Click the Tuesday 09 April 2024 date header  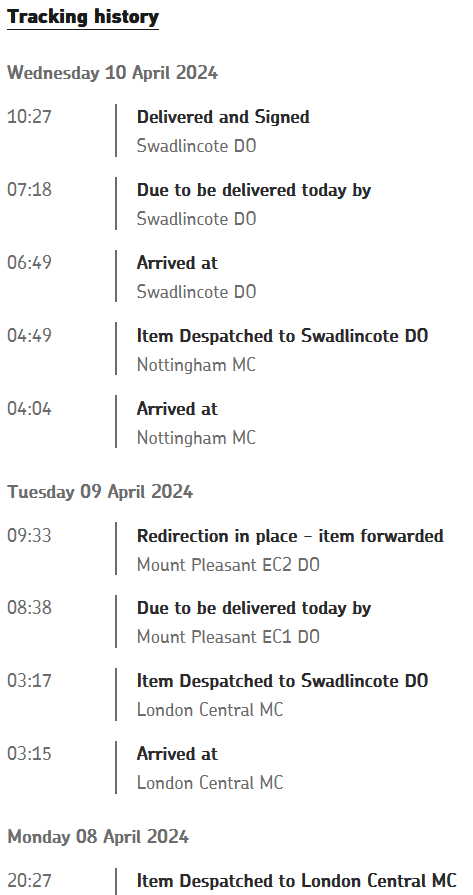click(x=100, y=492)
